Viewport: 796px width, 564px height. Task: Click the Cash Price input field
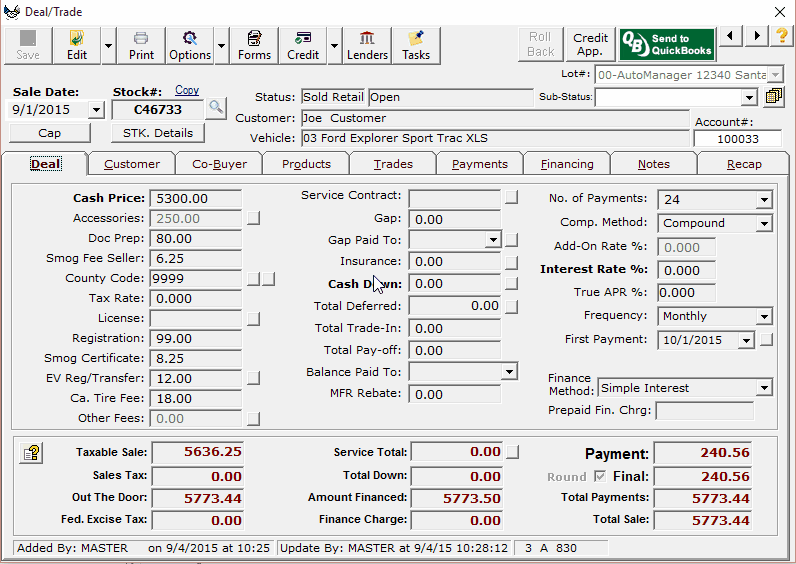195,199
